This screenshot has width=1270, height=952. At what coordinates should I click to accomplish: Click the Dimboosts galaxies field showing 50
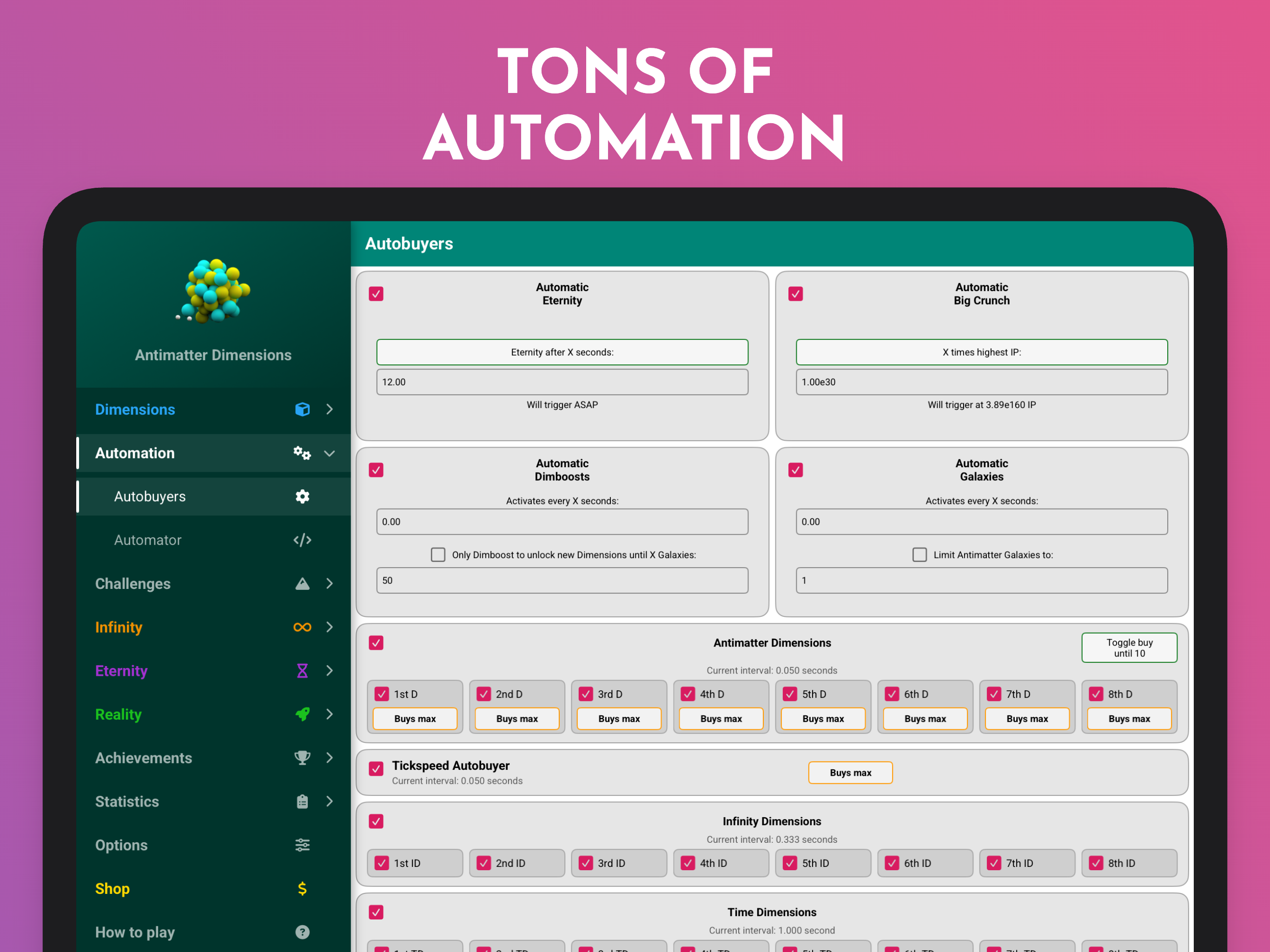click(x=562, y=581)
